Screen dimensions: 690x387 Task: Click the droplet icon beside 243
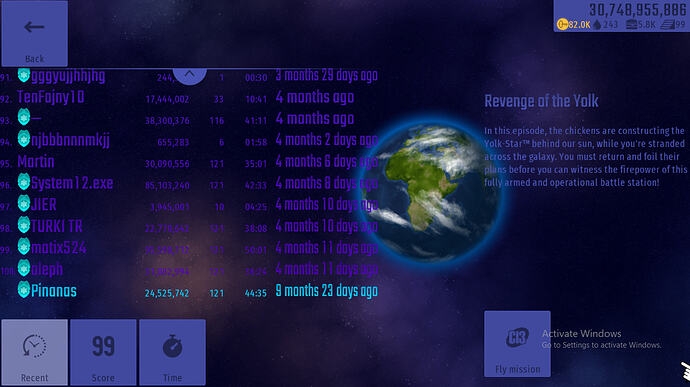(x=597, y=25)
